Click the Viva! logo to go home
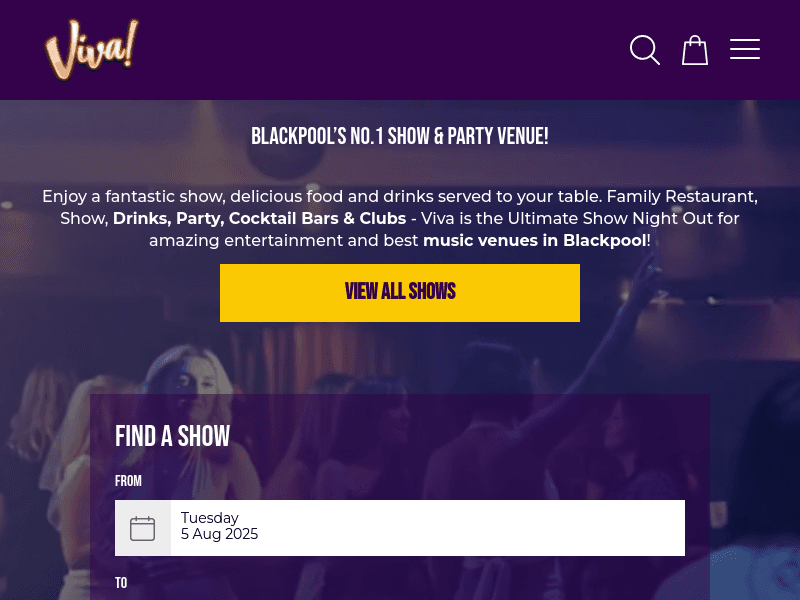This screenshot has width=800, height=600. pos(91,48)
